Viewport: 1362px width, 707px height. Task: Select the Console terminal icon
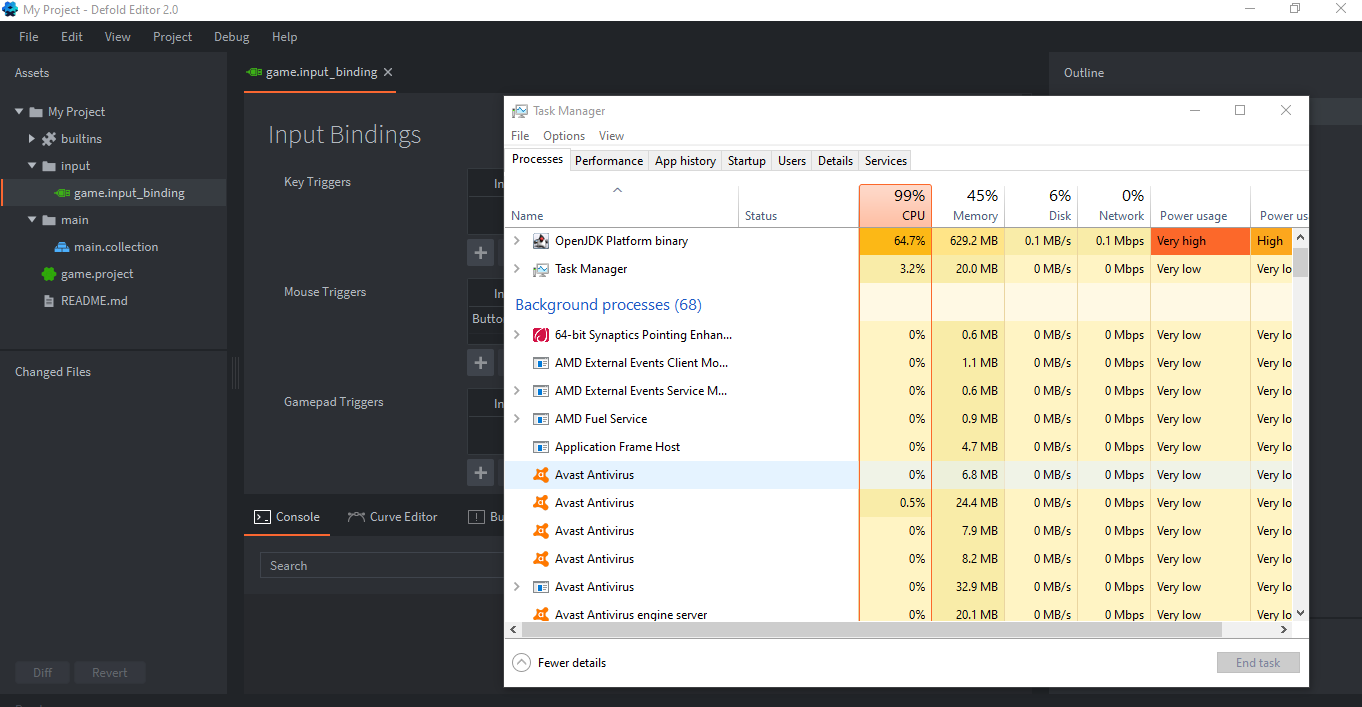tap(262, 516)
